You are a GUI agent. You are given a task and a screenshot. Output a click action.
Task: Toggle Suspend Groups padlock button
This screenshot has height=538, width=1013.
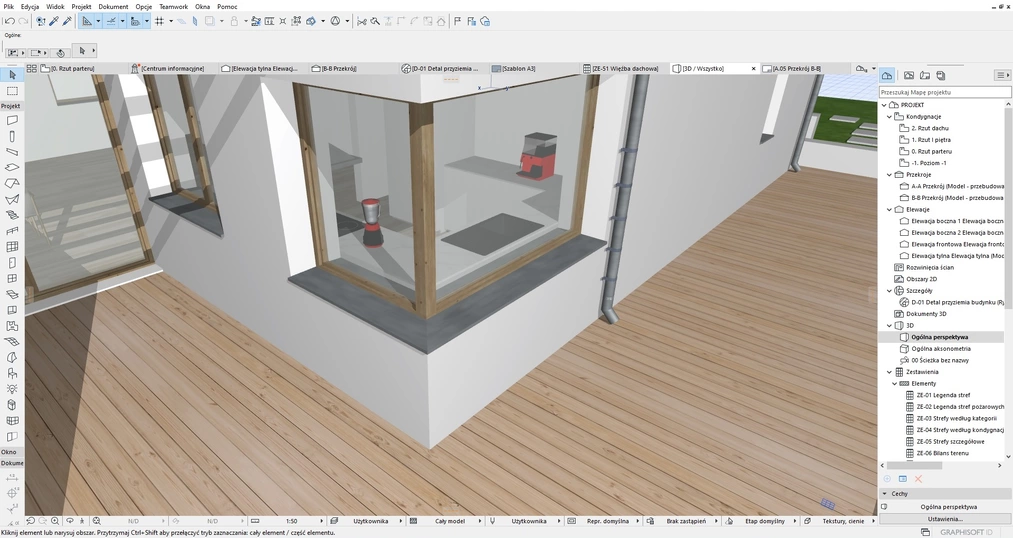tap(234, 21)
